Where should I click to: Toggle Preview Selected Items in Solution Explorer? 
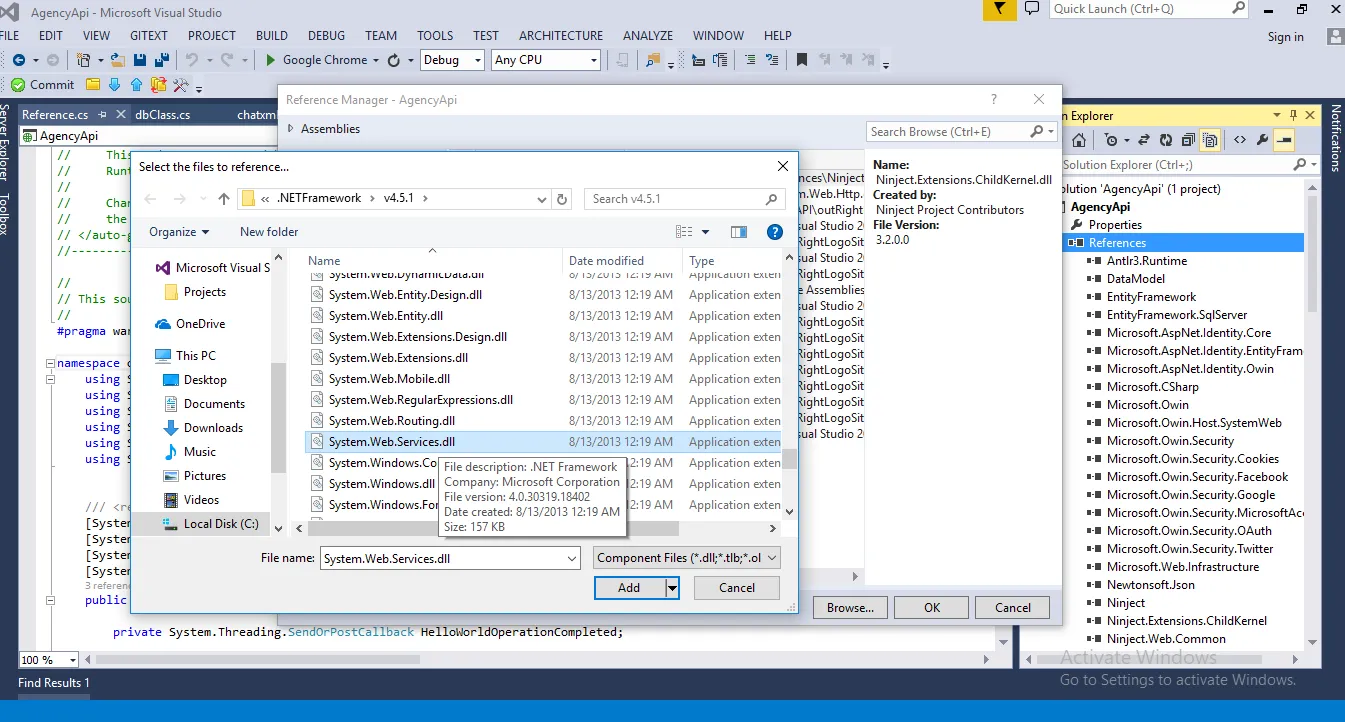pos(1284,140)
